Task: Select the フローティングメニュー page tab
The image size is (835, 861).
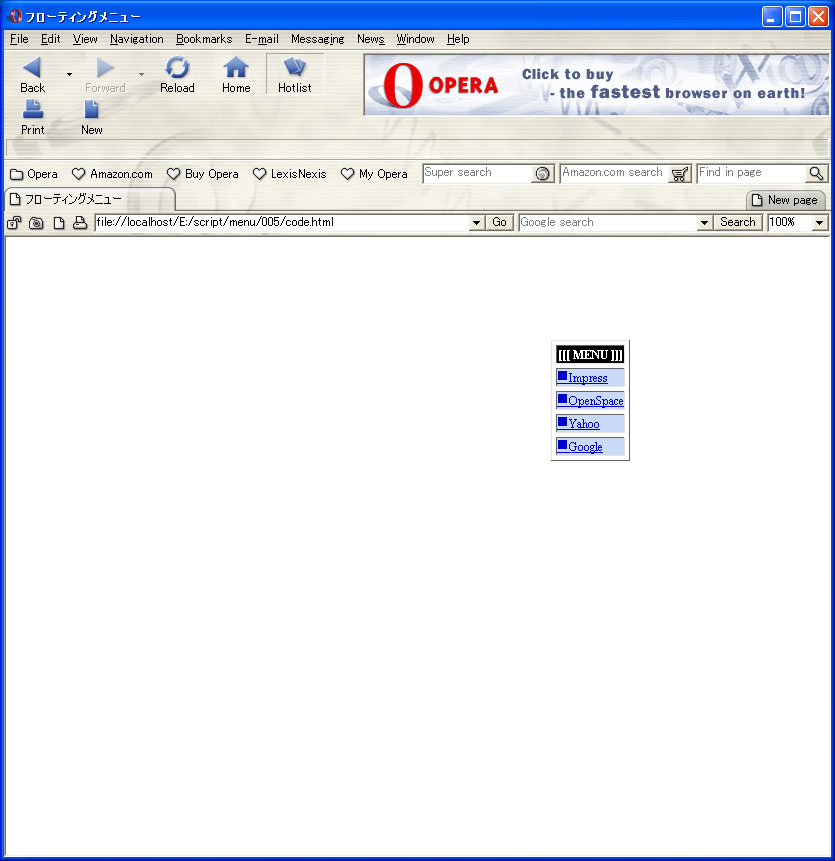Action: click(x=90, y=199)
